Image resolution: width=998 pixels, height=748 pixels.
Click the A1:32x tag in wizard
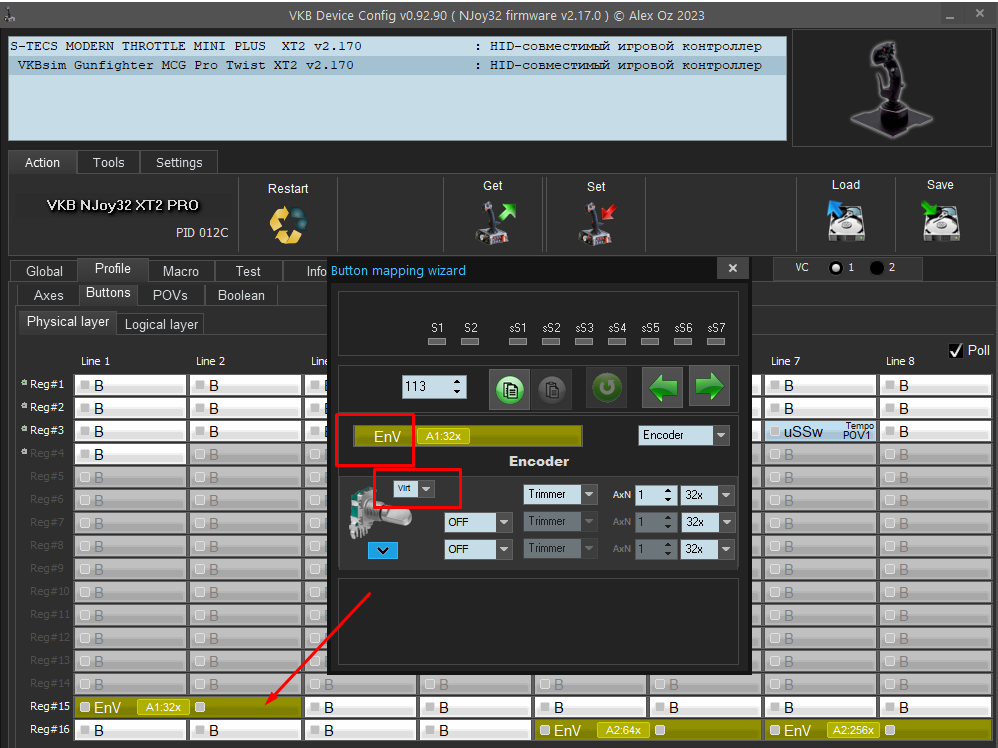coord(443,436)
